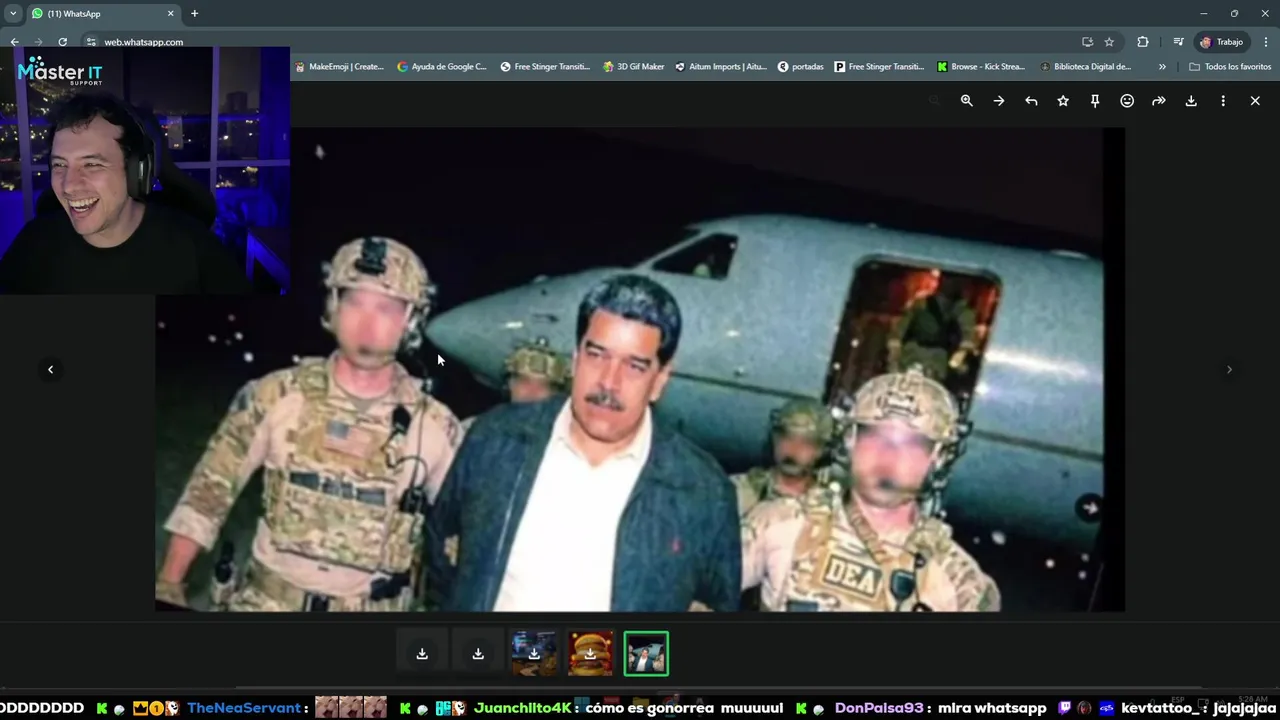Open a new browser tab
The image size is (1280, 720).
pos(195,14)
